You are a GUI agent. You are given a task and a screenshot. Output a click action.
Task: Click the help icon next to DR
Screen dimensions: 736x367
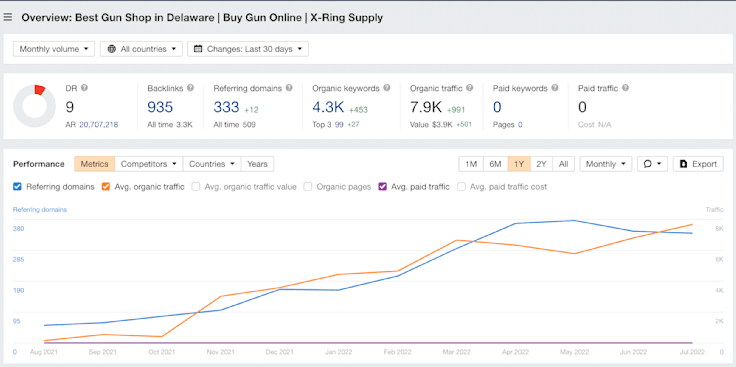84,88
